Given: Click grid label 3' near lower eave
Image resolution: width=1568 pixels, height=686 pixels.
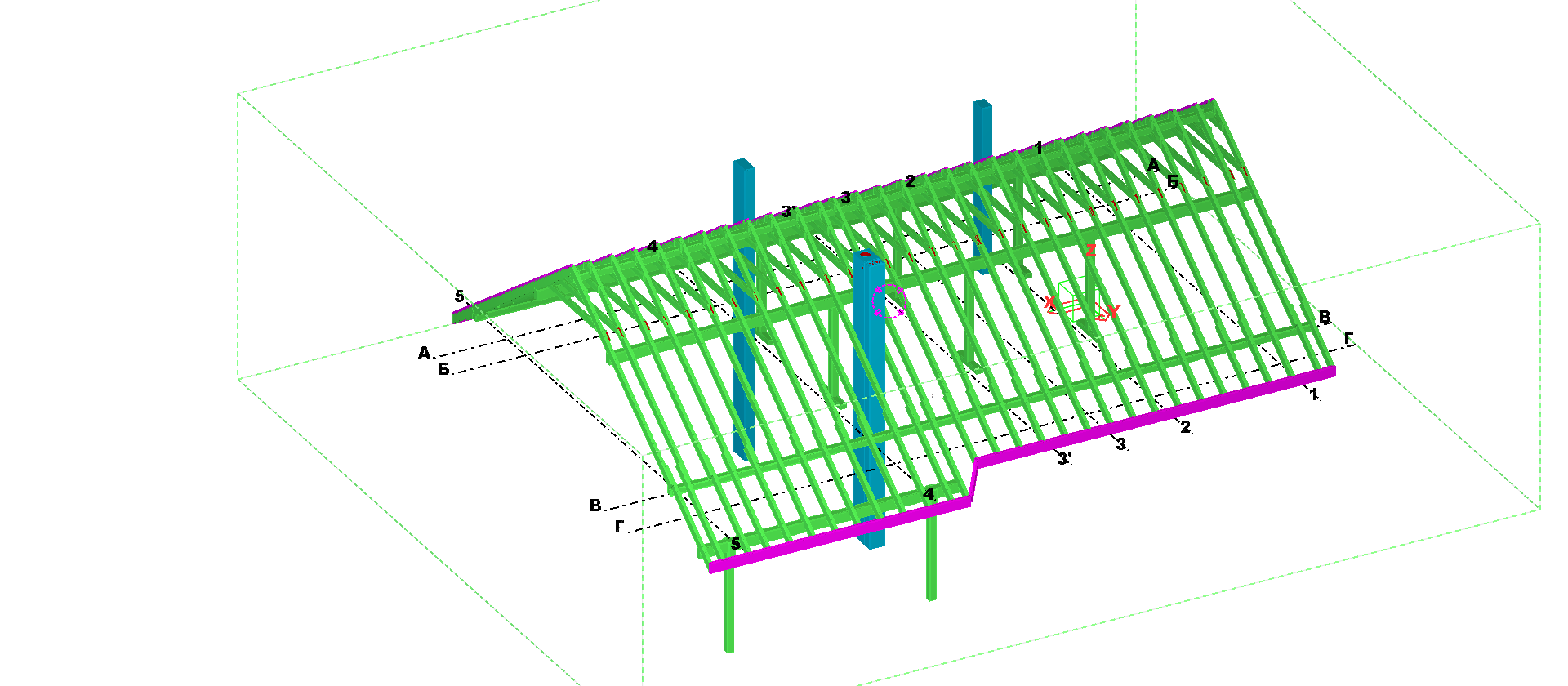Looking at the screenshot, I should pyautogui.click(x=1064, y=460).
